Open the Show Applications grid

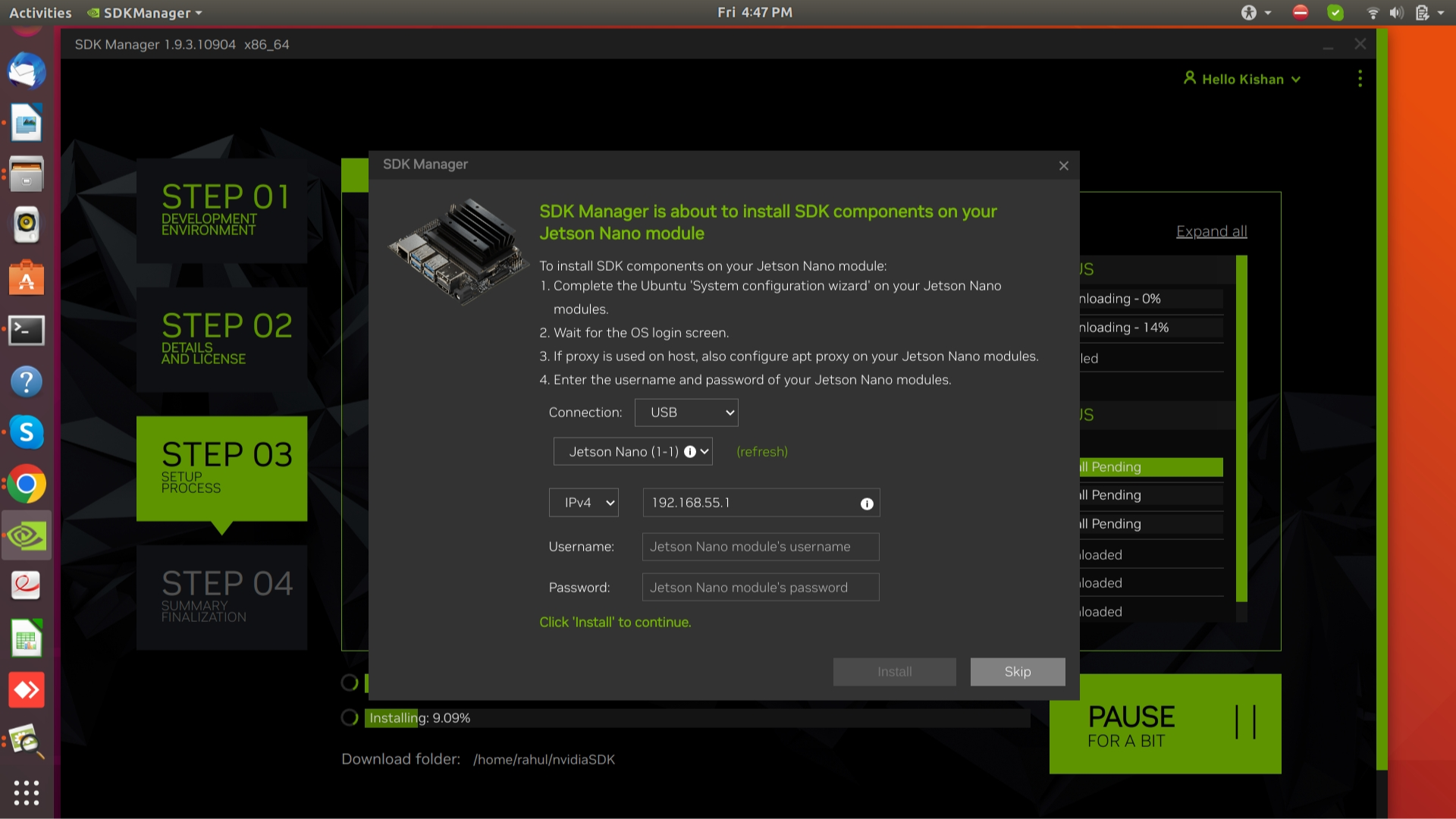click(27, 792)
